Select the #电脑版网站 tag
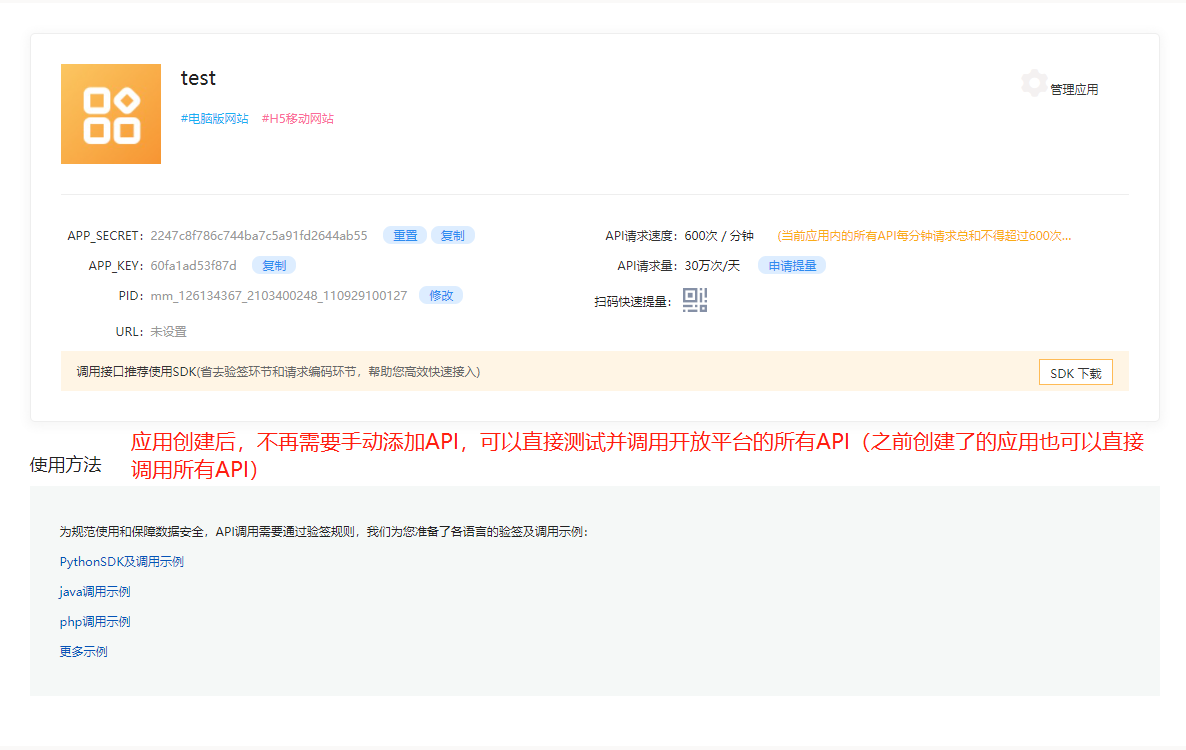Viewport: 1186px width, 750px height. pyautogui.click(x=214, y=119)
